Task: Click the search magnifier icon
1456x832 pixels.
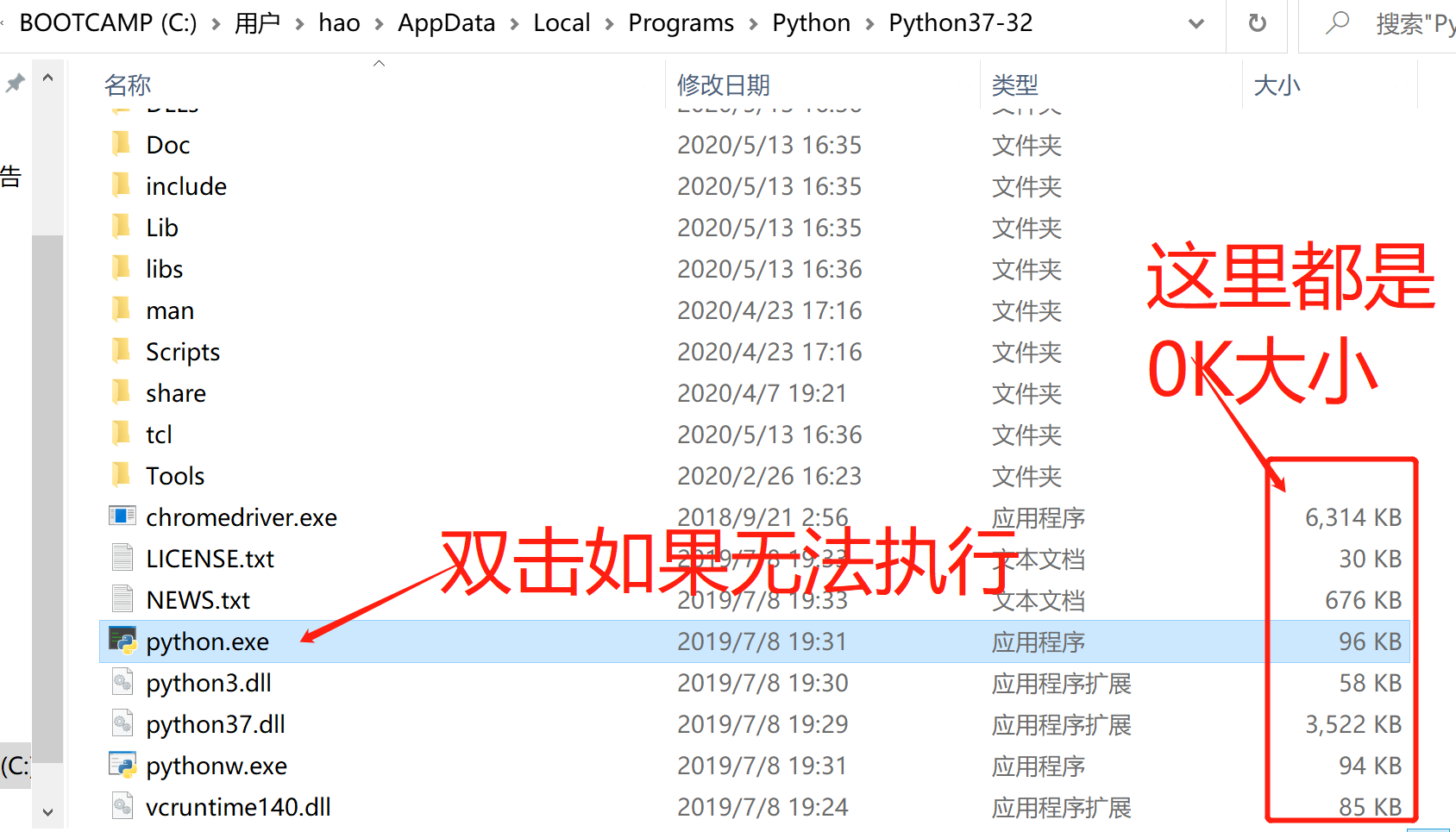Action: 1336,23
